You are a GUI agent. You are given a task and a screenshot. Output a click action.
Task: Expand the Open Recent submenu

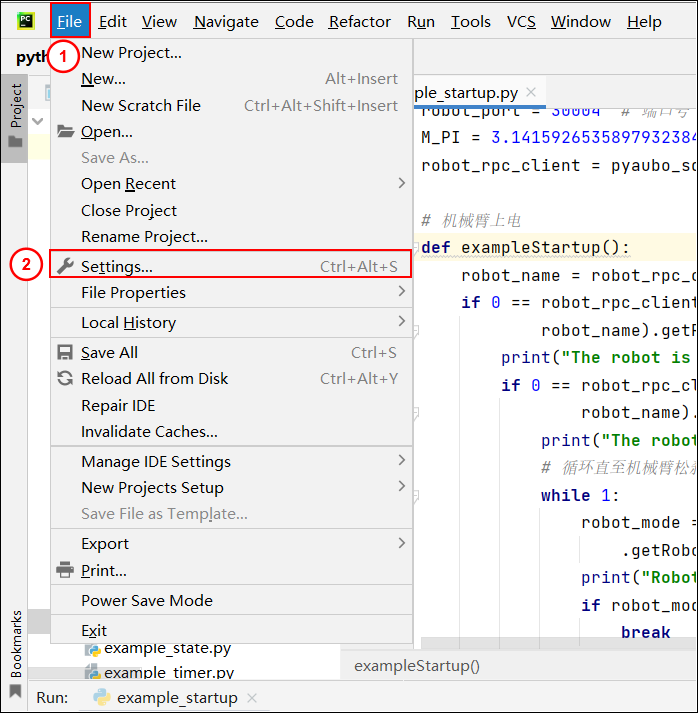click(x=231, y=184)
